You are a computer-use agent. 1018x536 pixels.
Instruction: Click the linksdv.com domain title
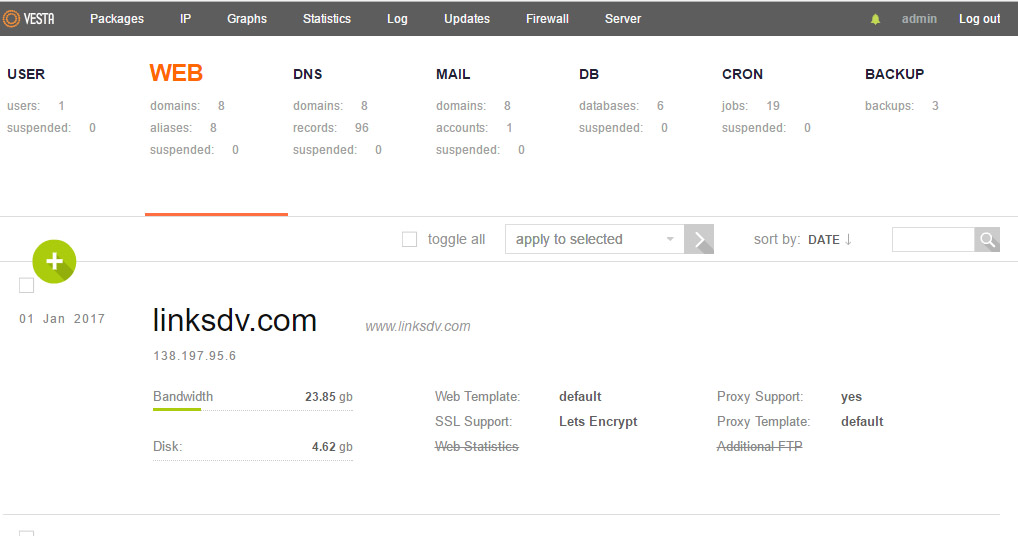(x=234, y=321)
